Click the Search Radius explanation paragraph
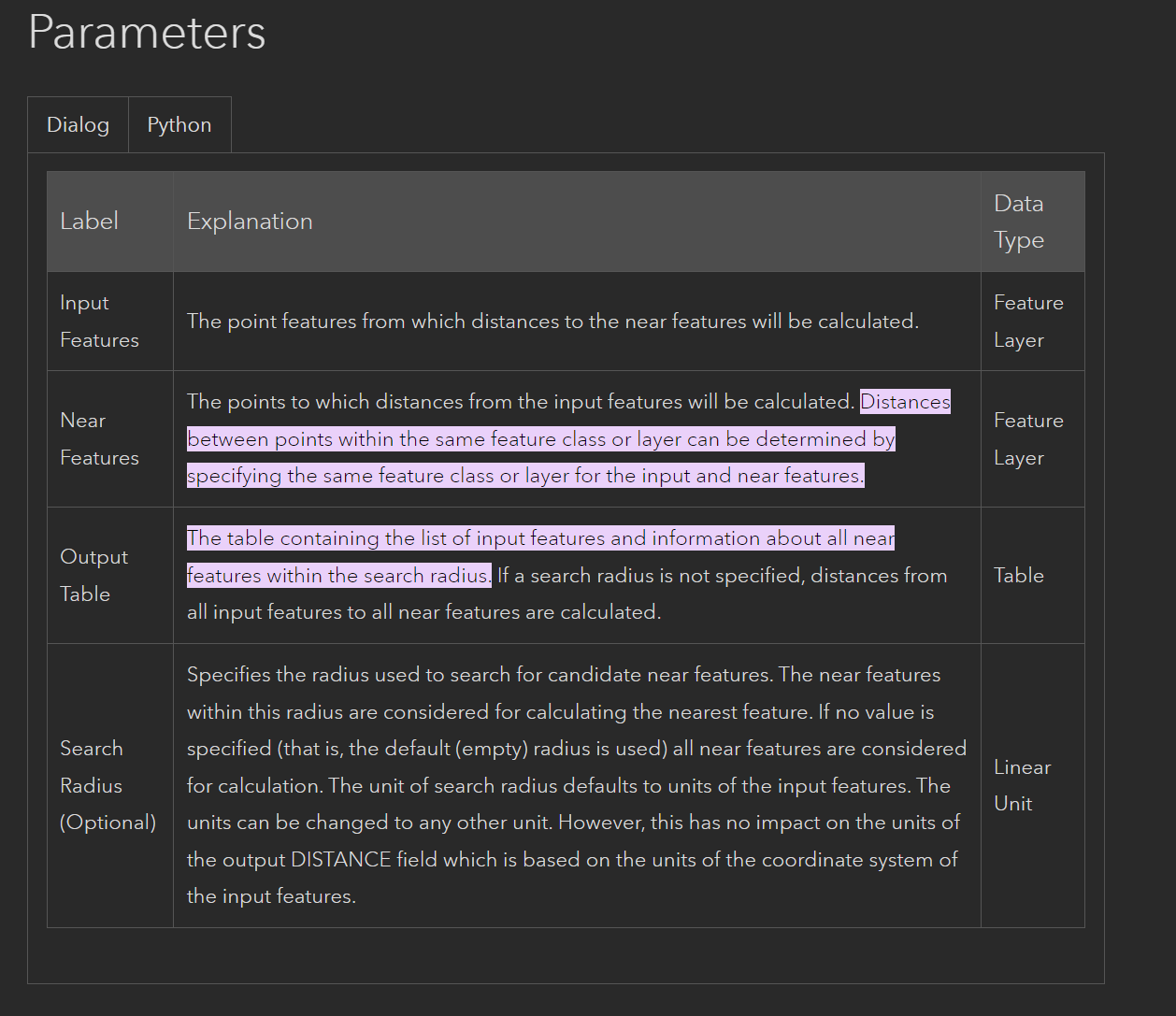1176x1016 pixels. click(x=575, y=785)
